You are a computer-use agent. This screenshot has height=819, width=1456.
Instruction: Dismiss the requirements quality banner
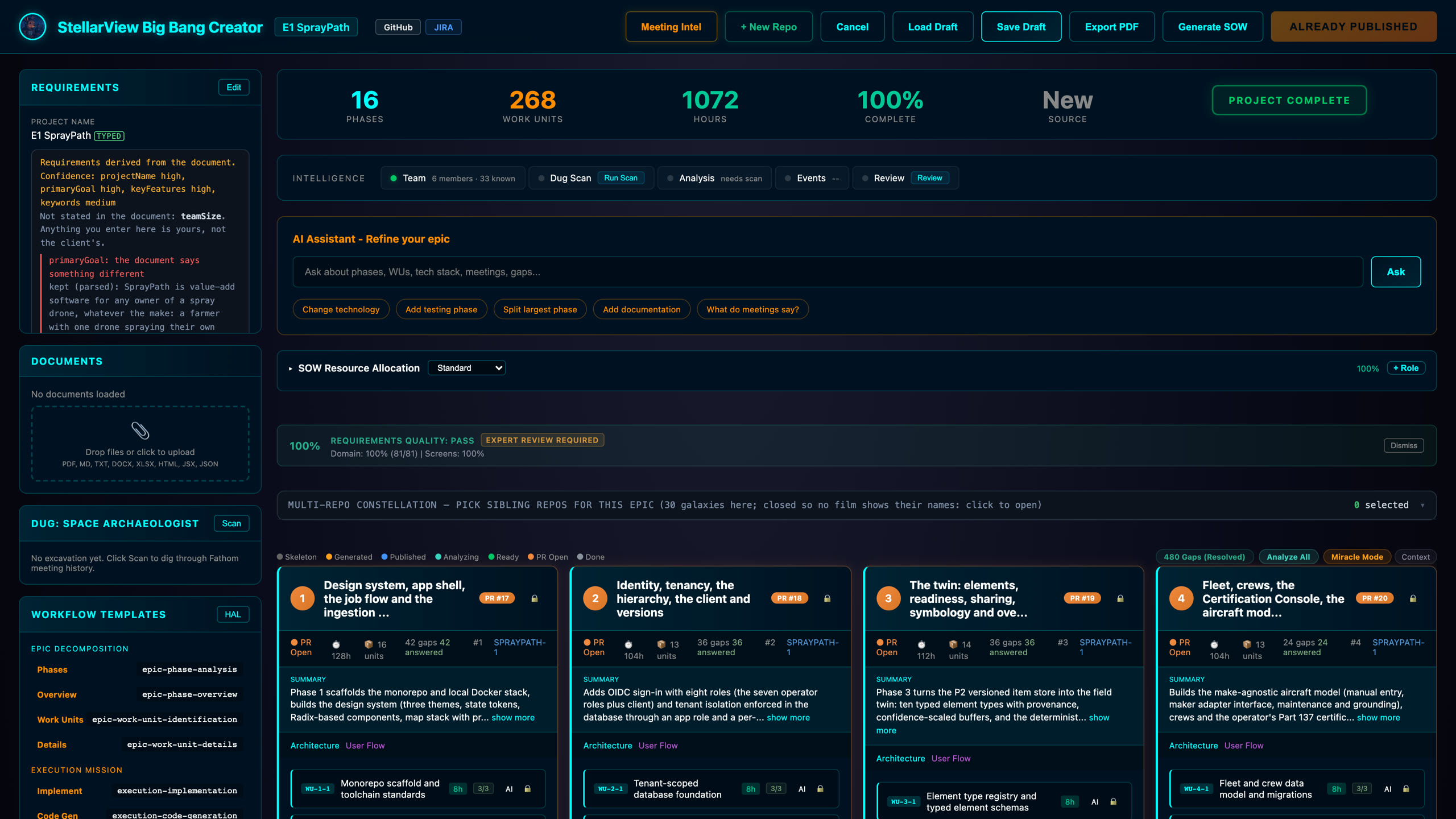pyautogui.click(x=1404, y=445)
